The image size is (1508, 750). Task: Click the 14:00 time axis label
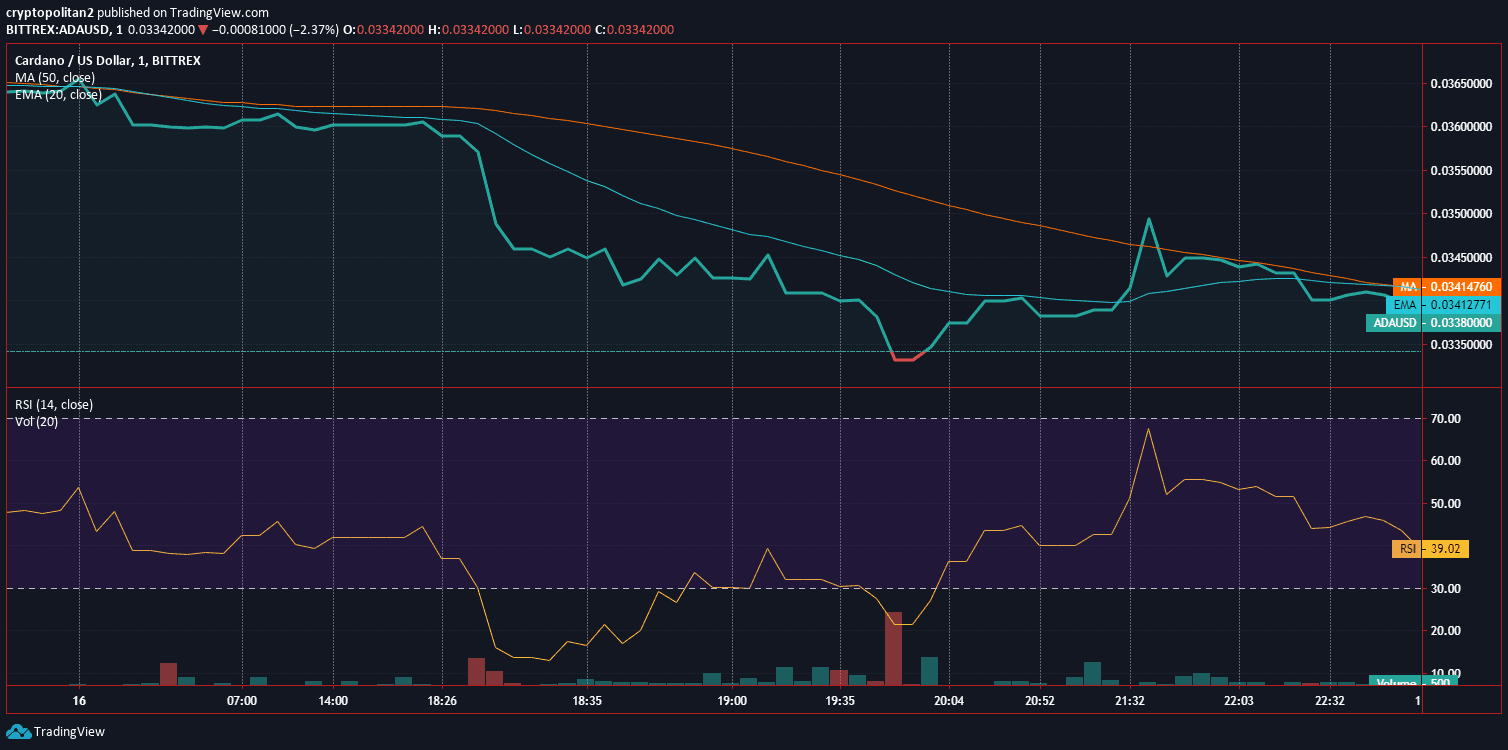[x=333, y=702]
